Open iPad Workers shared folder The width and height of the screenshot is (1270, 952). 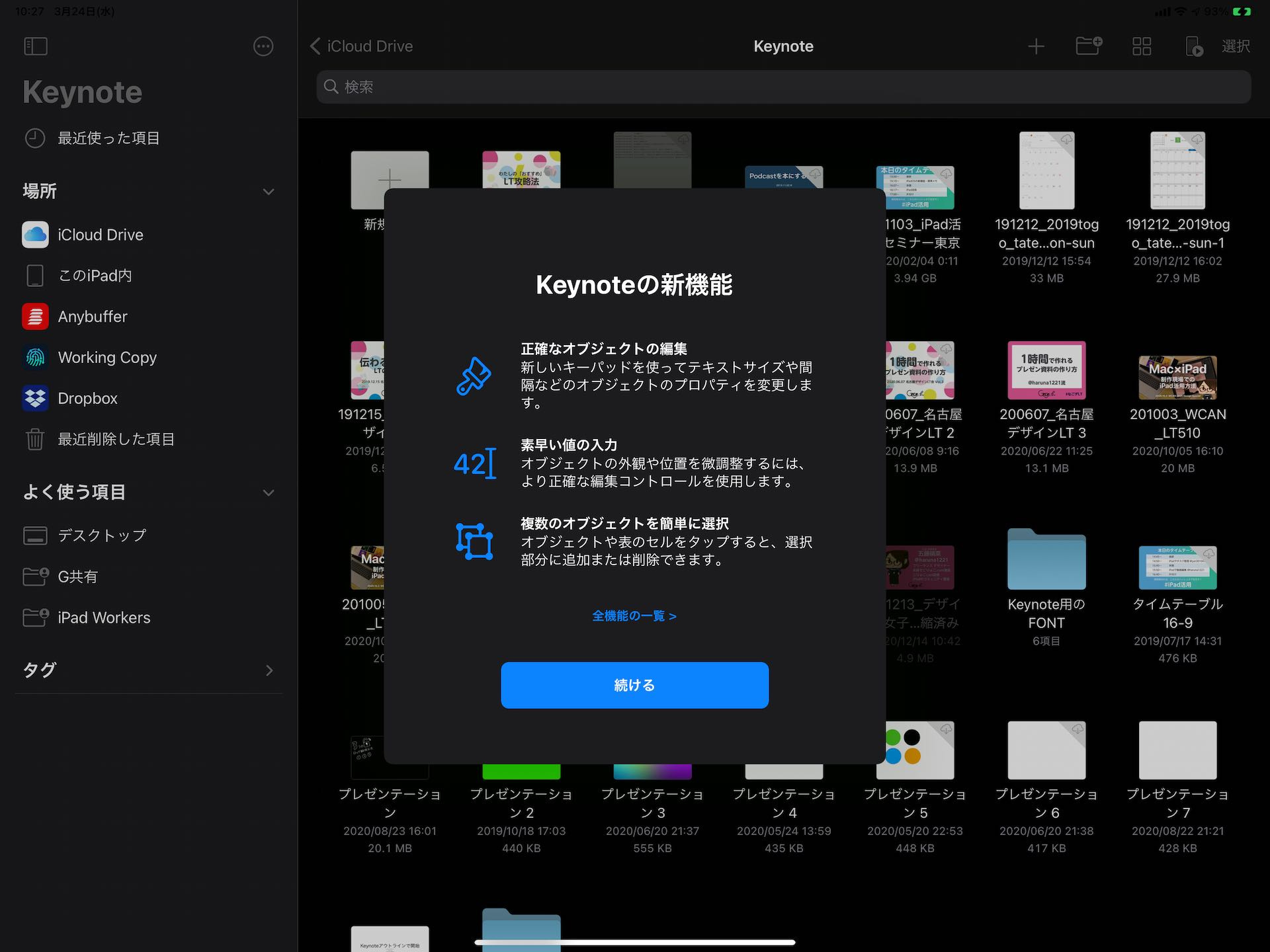[149, 617]
